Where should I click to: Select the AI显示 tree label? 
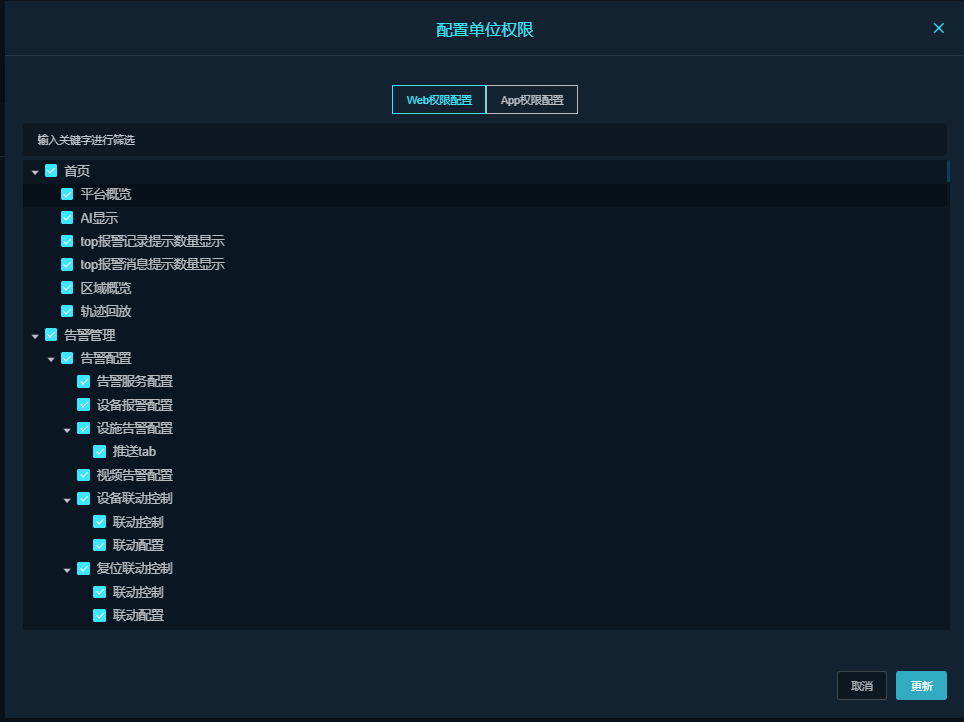(x=99, y=218)
